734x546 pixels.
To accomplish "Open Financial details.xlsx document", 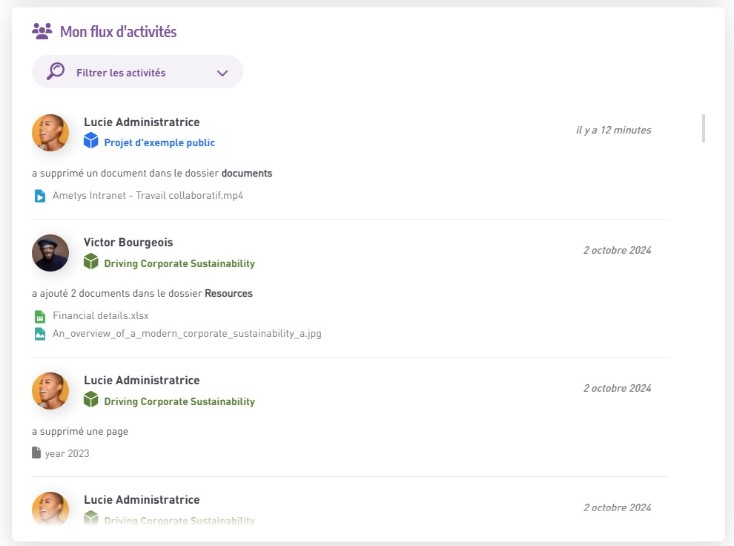I will click(100, 316).
